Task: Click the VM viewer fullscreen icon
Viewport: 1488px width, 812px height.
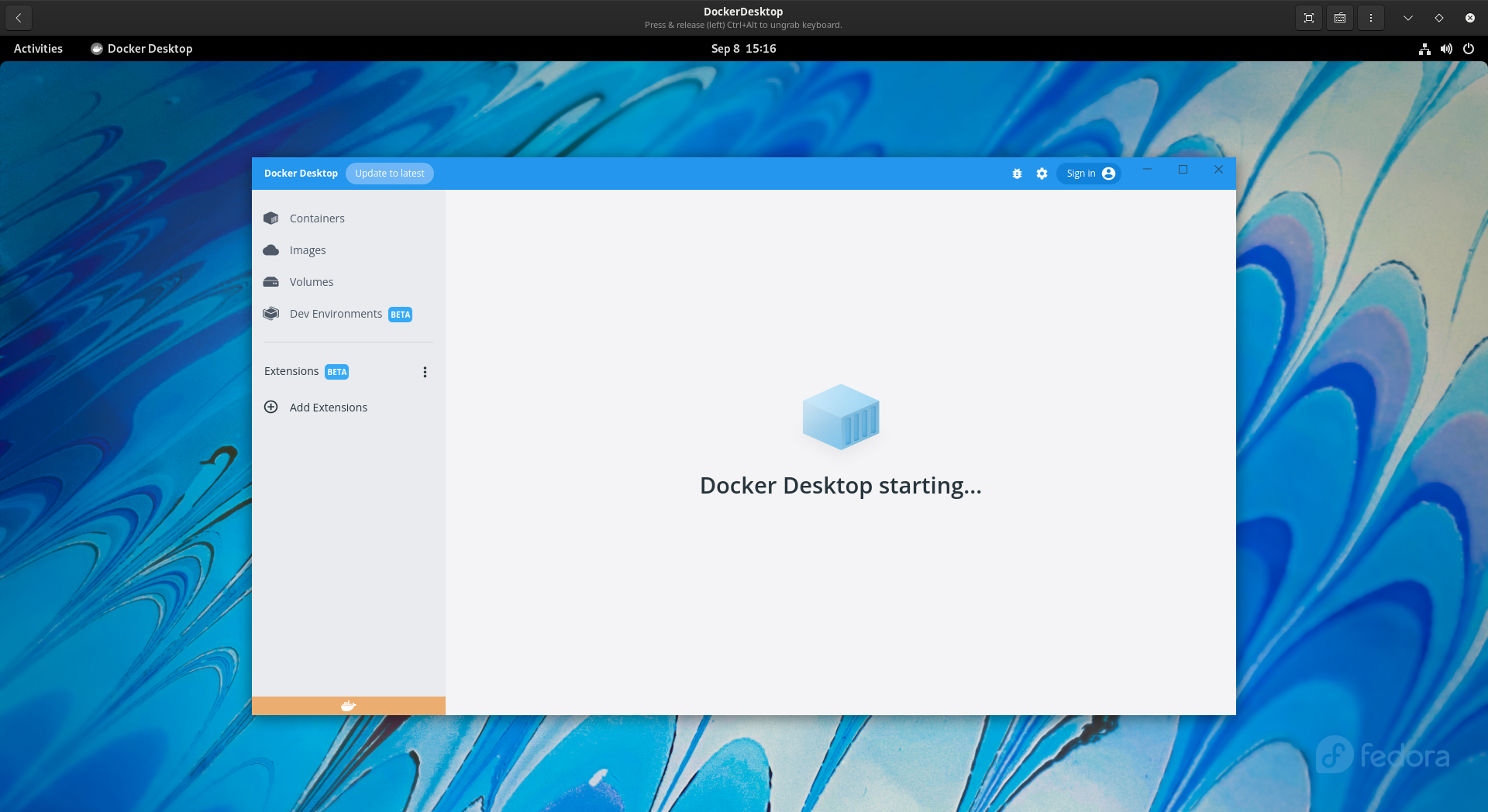Action: pos(1309,18)
